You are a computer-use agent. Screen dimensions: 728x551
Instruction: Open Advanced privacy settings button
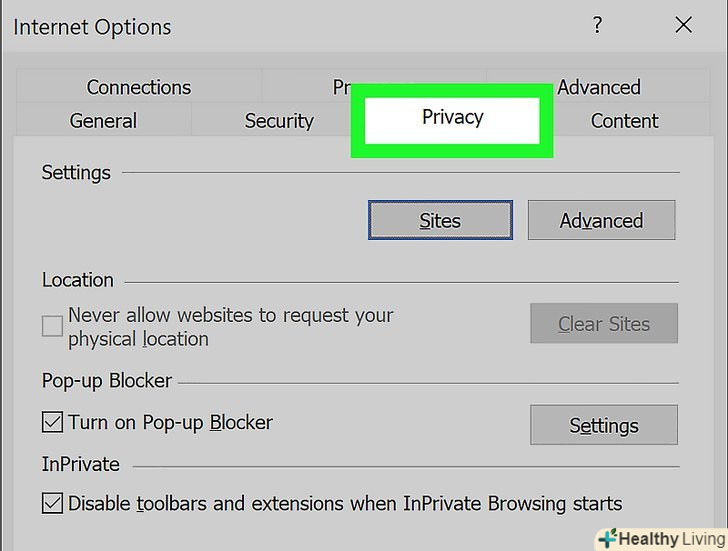[601, 220]
